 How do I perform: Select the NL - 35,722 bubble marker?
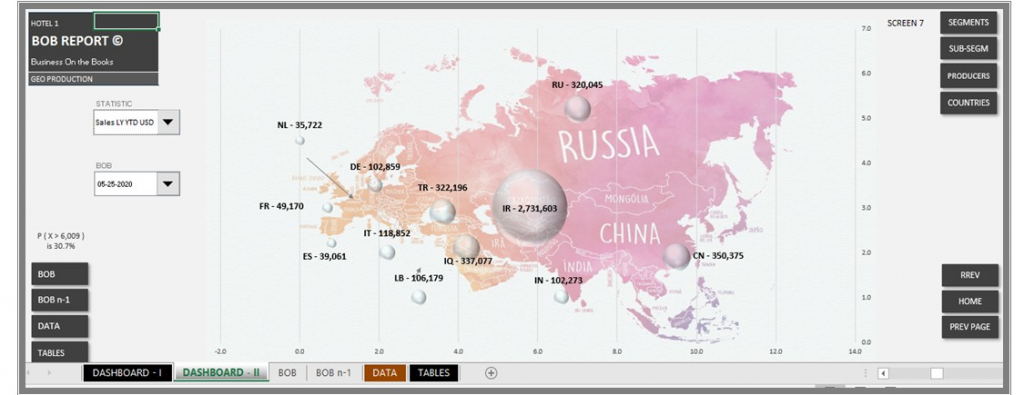[x=300, y=140]
